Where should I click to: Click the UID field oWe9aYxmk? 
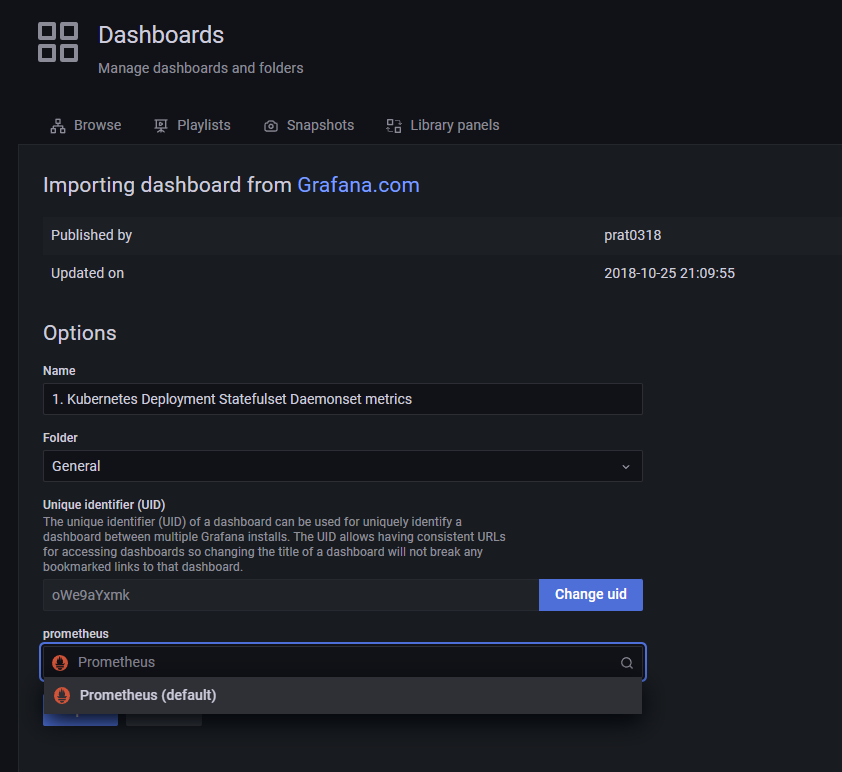[291, 595]
